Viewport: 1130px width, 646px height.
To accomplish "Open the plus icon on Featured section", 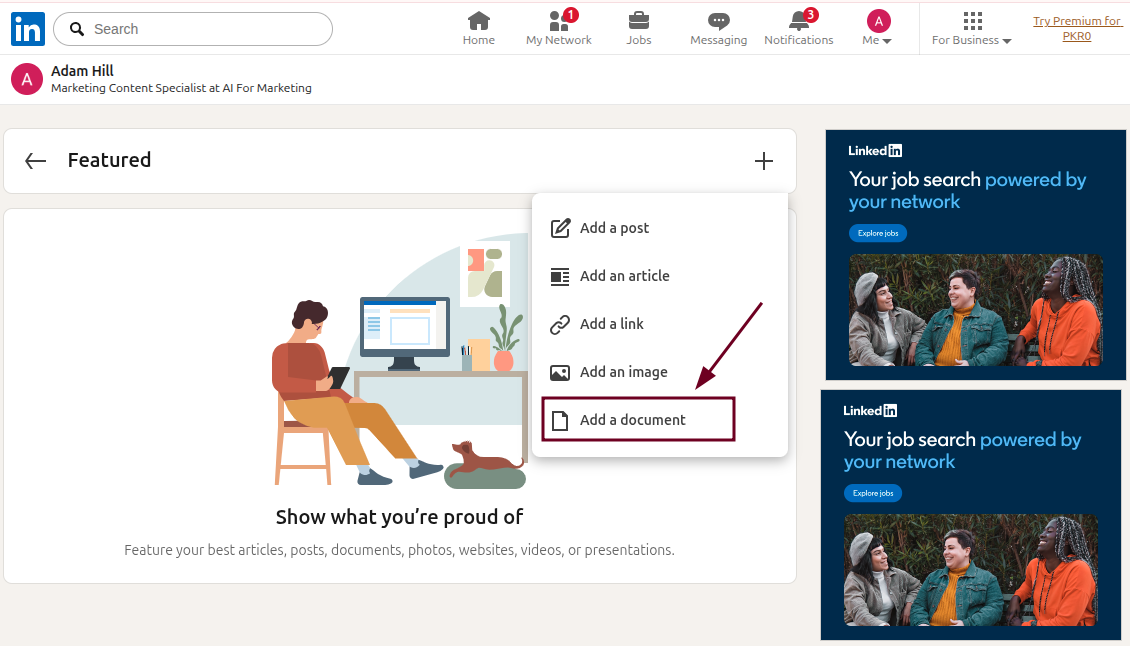I will tap(763, 160).
